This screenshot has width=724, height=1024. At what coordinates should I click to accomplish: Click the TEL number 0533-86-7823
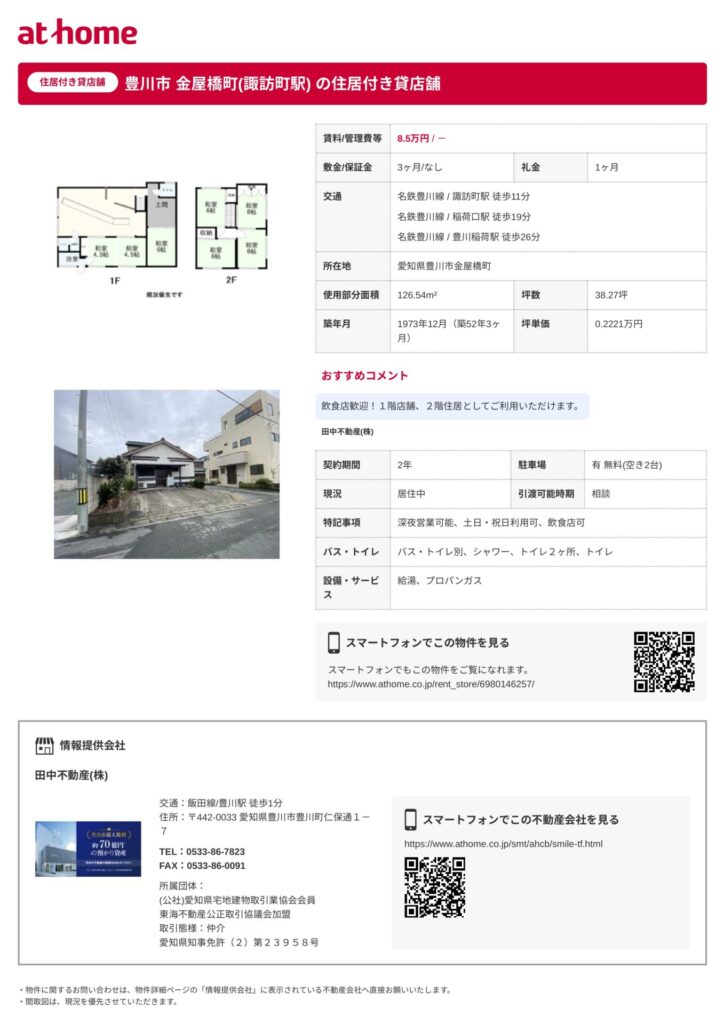tap(202, 851)
